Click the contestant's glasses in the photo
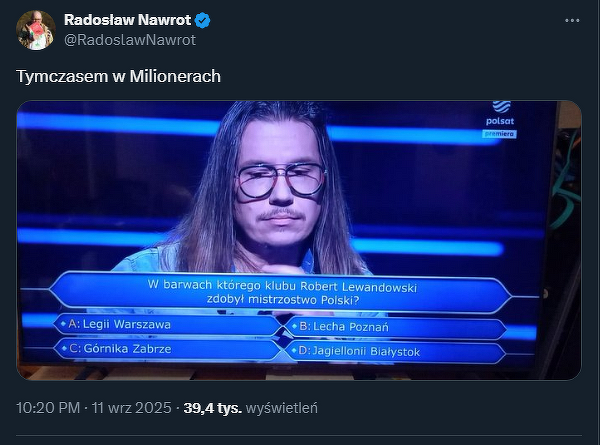Image resolution: width=600 pixels, height=445 pixels. coord(280,180)
